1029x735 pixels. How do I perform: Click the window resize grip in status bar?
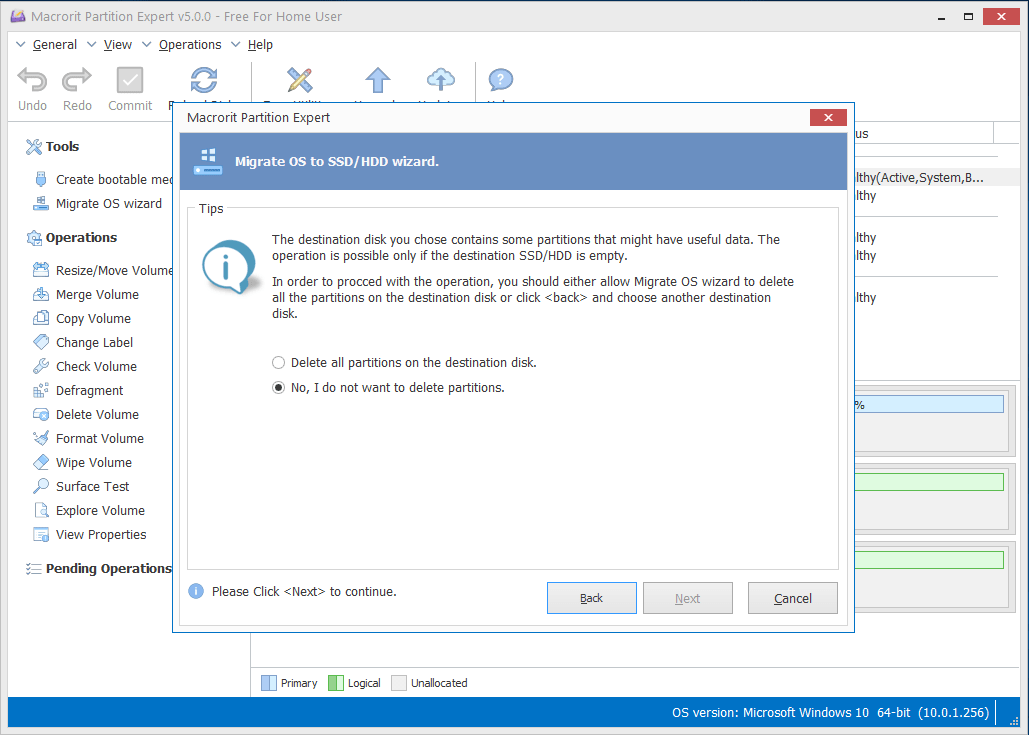pyautogui.click(x=1013, y=721)
